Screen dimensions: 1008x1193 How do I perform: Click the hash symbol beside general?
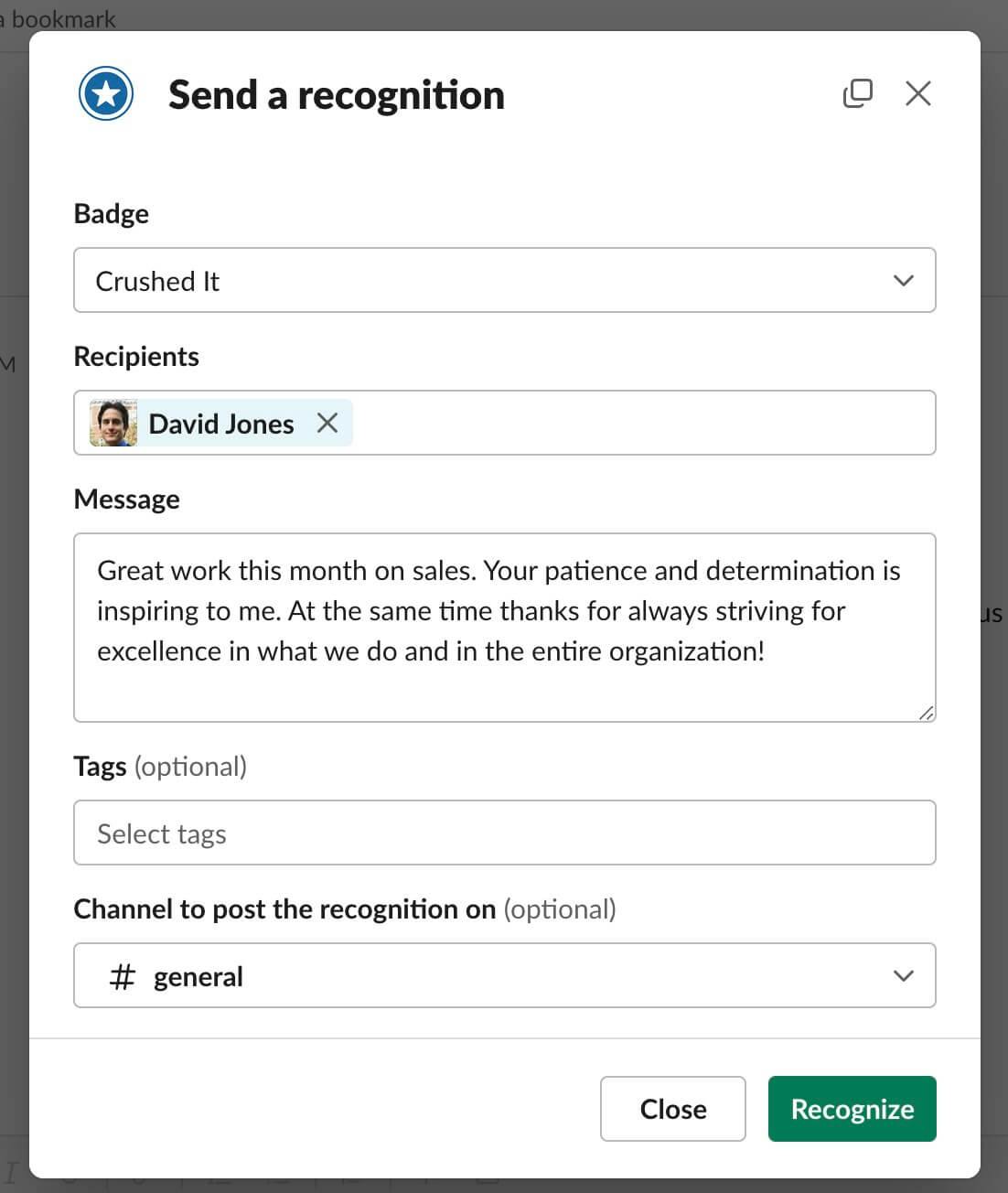[122, 976]
